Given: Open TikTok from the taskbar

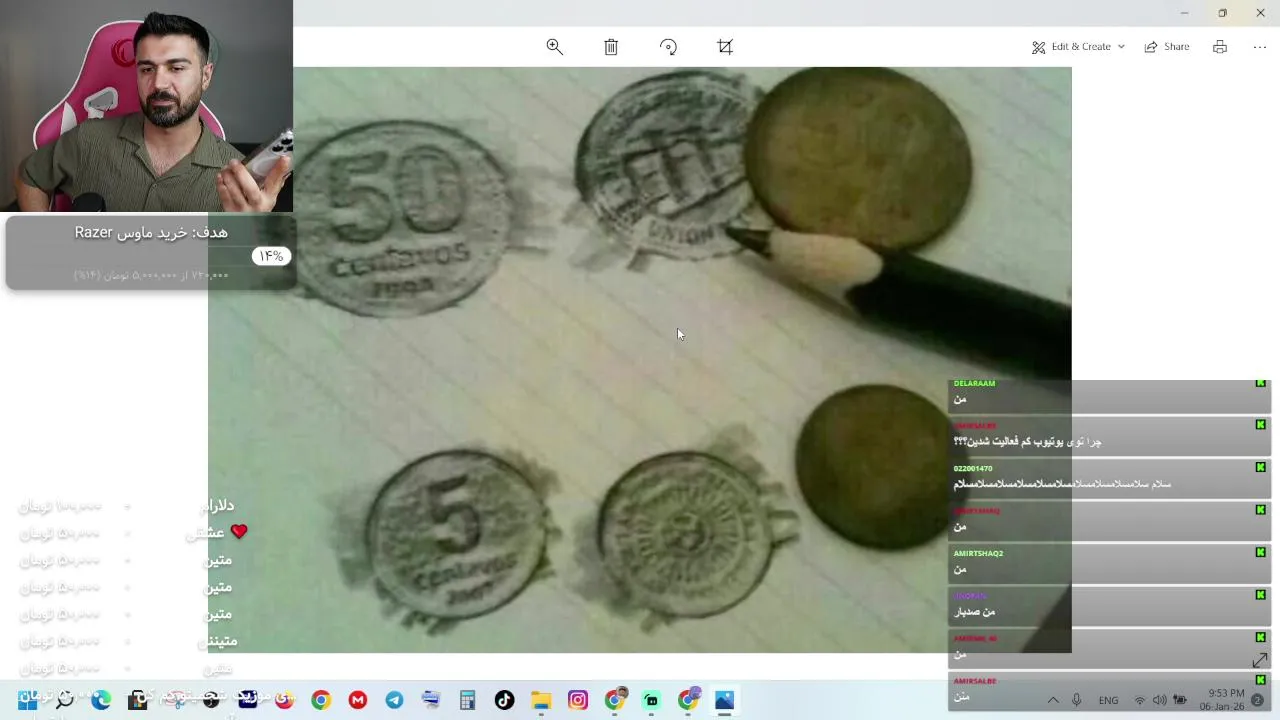Looking at the screenshot, I should (x=504, y=701).
